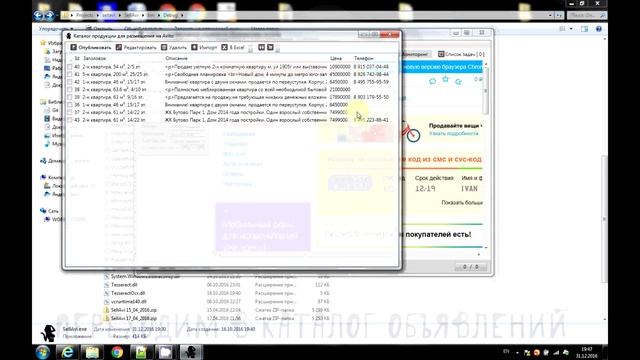Click price cell 45000000

pyautogui.click(x=340, y=74)
